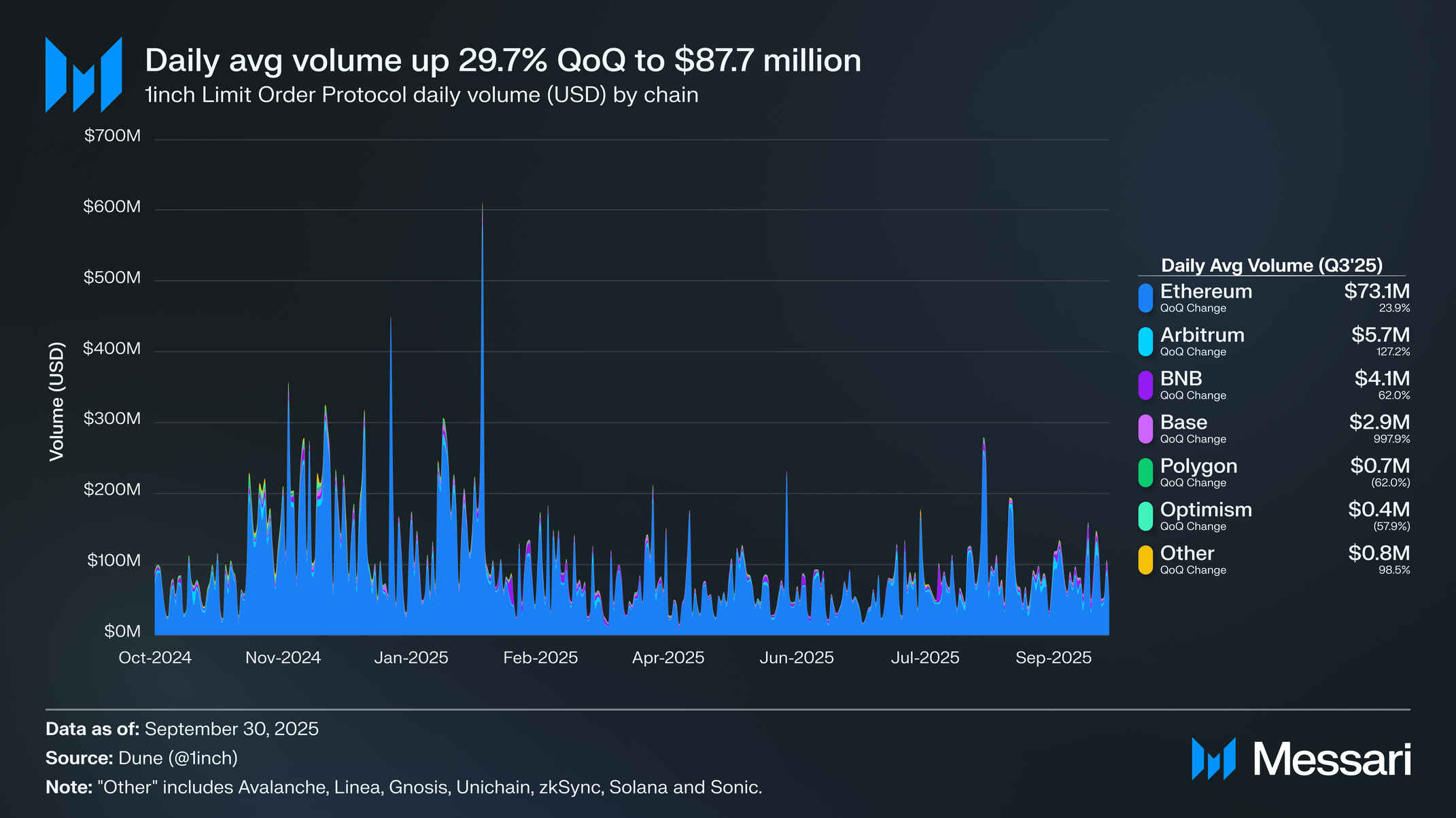Viewport: 1456px width, 818px height.
Task: Click the Daily Avg Volume (Q3'25) header
Action: [x=1271, y=266]
